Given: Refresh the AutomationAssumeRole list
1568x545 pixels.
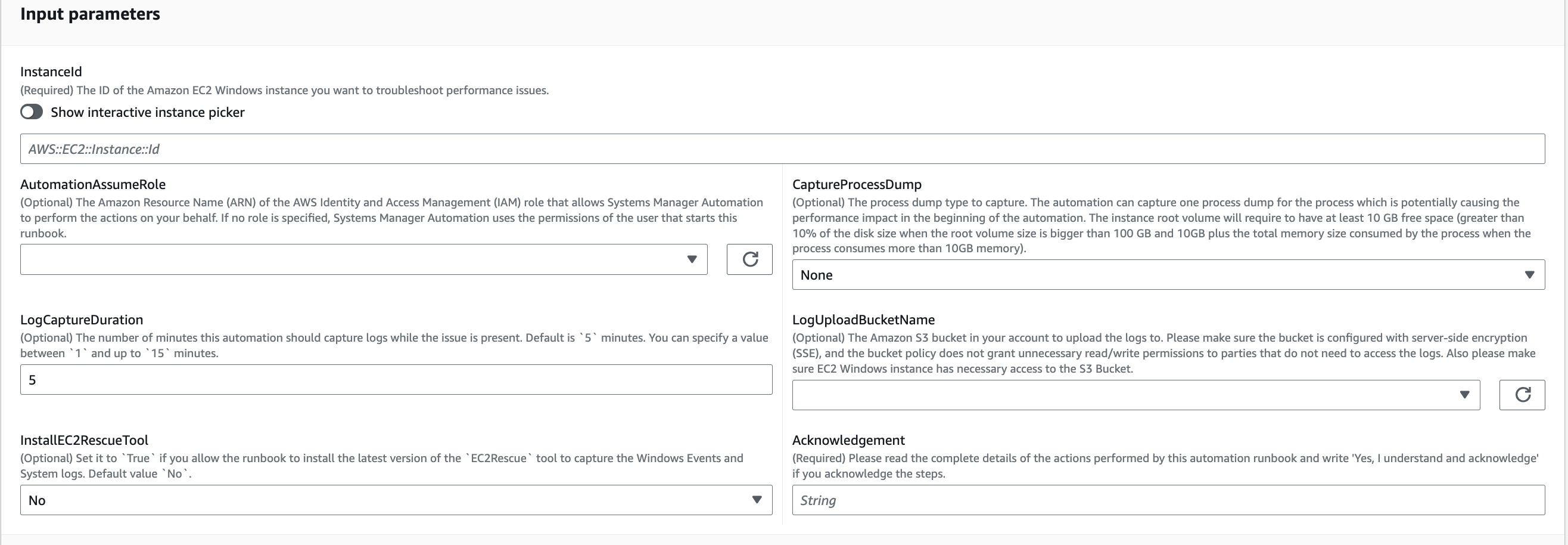Looking at the screenshot, I should coord(749,259).
